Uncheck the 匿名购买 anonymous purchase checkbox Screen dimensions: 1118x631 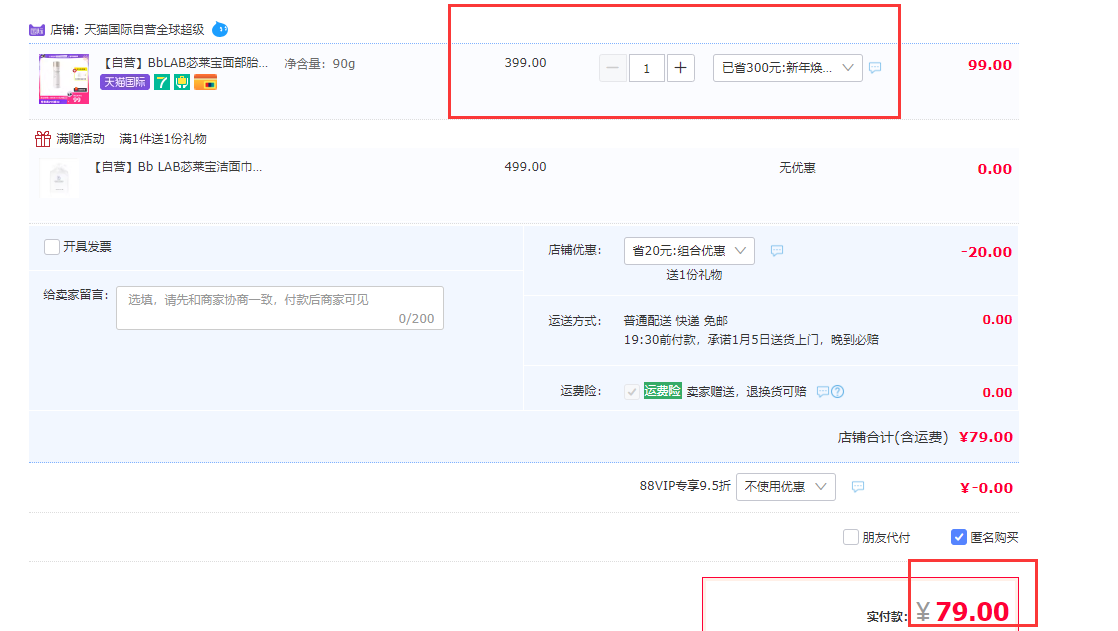tap(959, 537)
